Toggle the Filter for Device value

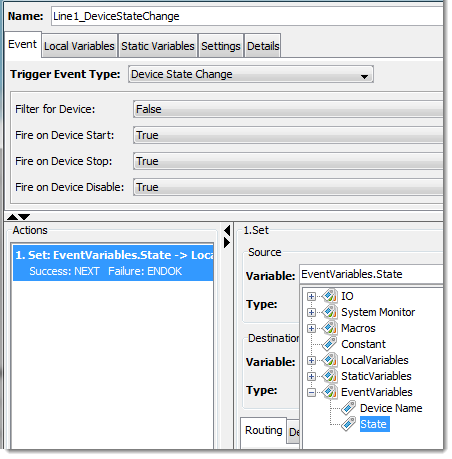pyautogui.click(x=288, y=109)
